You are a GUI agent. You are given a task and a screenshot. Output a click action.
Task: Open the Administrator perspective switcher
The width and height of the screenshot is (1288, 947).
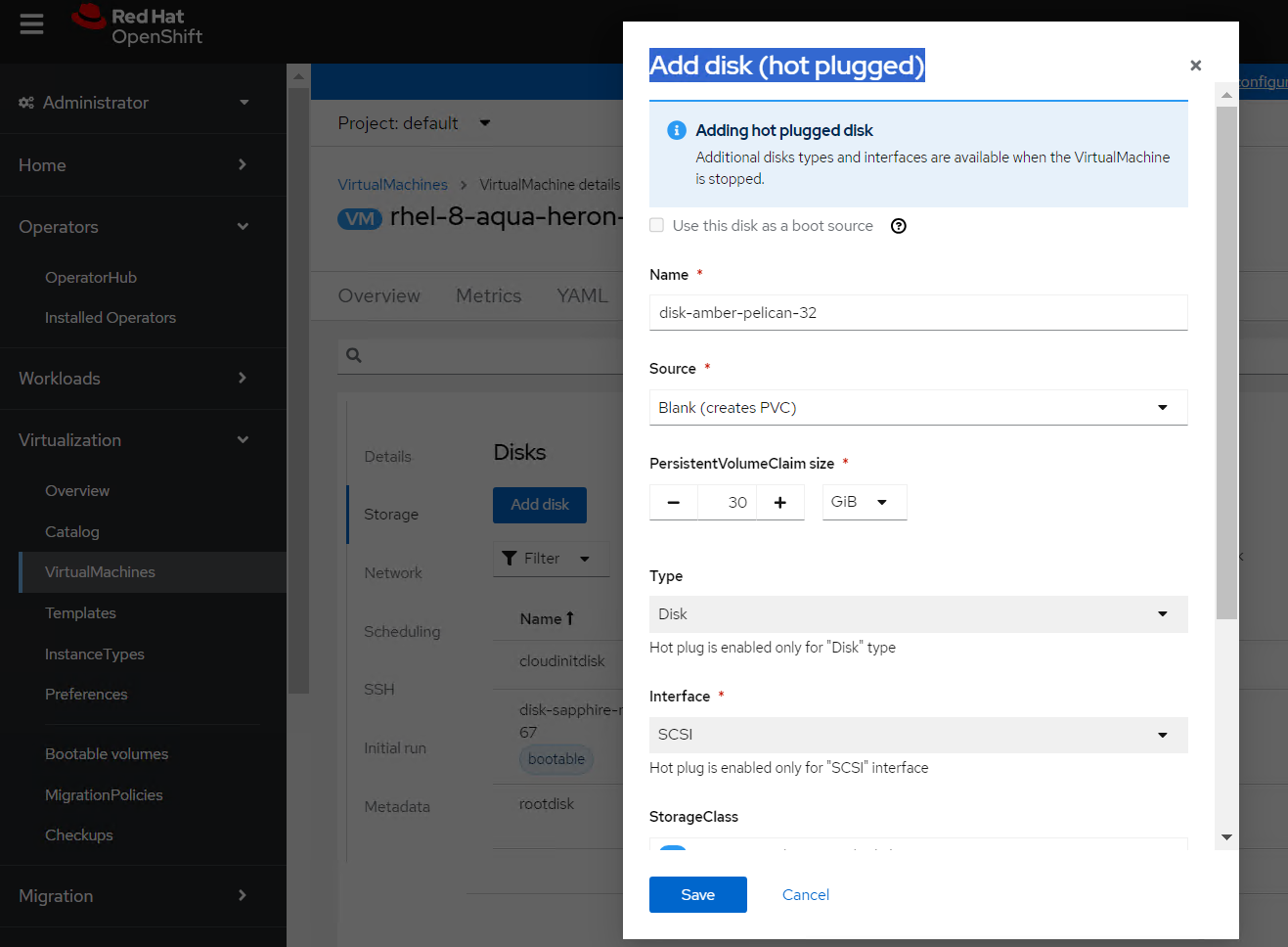coord(134,103)
